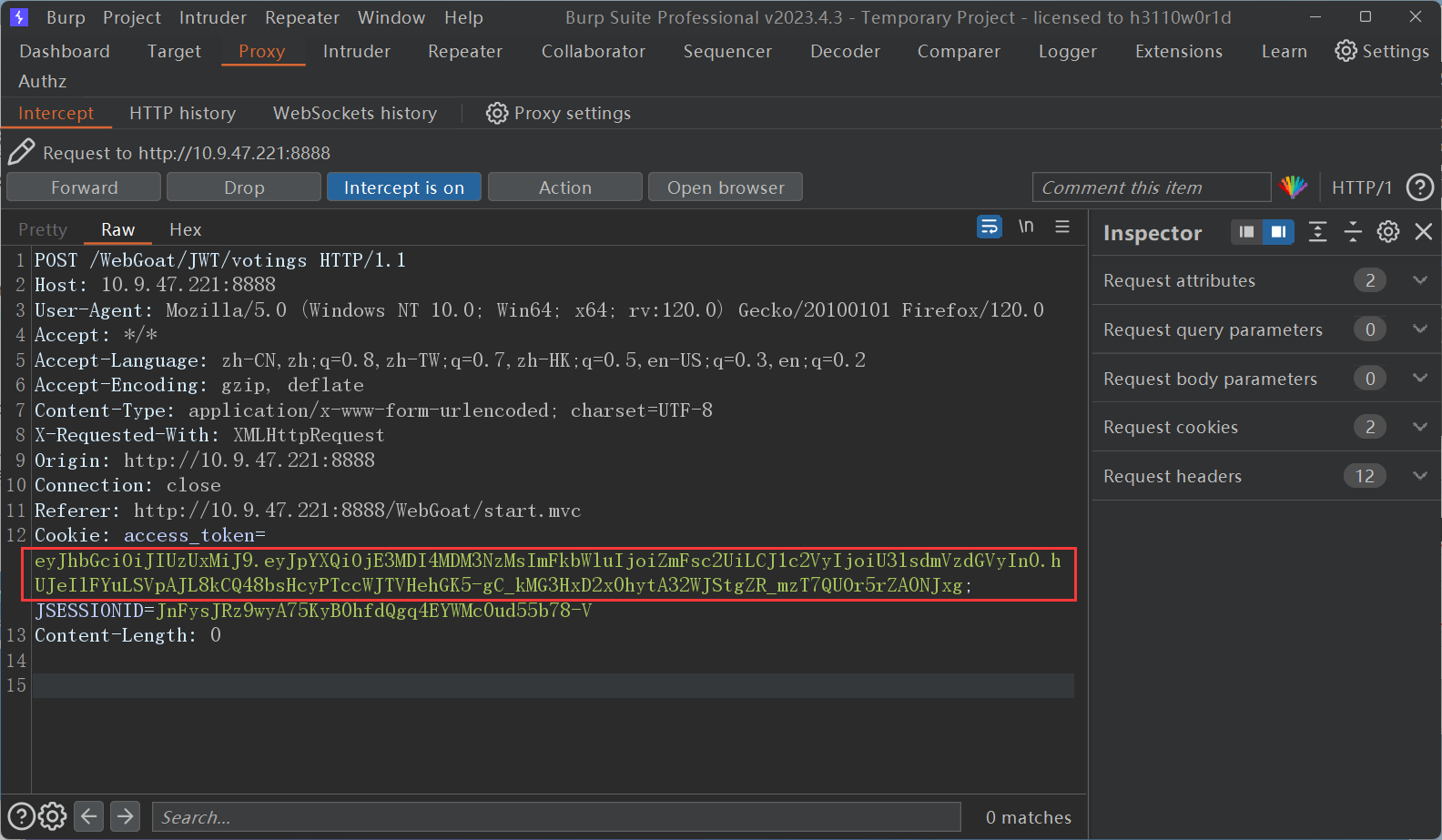Open the Help menu

(x=463, y=17)
